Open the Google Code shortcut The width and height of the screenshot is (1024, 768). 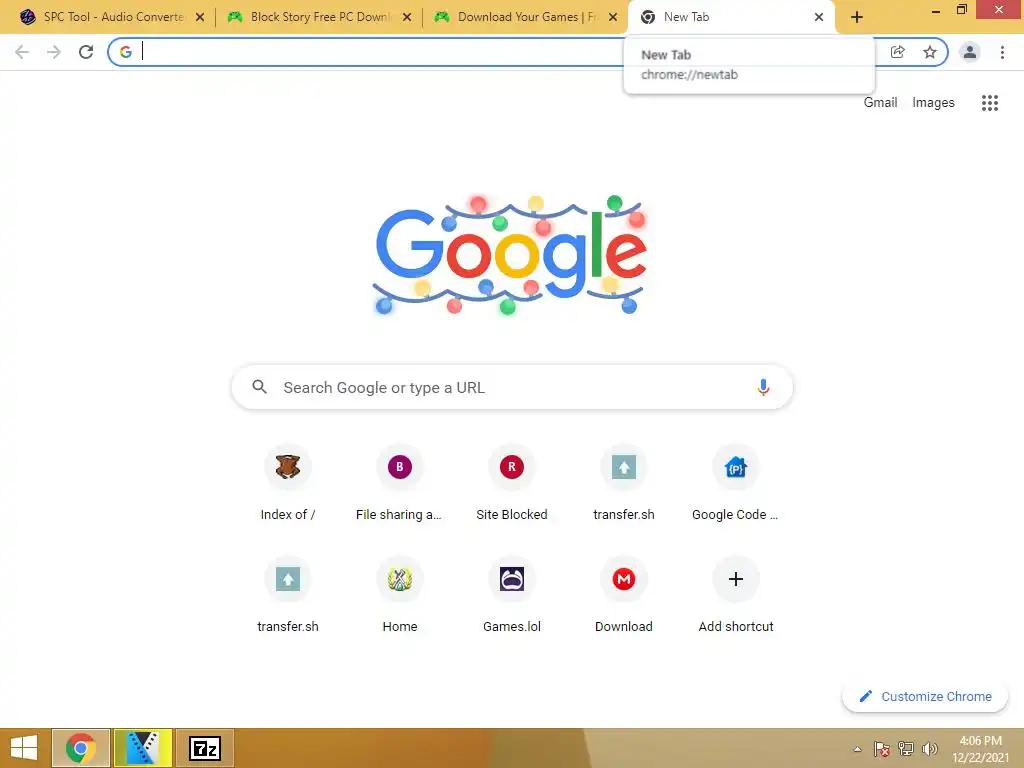coord(735,485)
